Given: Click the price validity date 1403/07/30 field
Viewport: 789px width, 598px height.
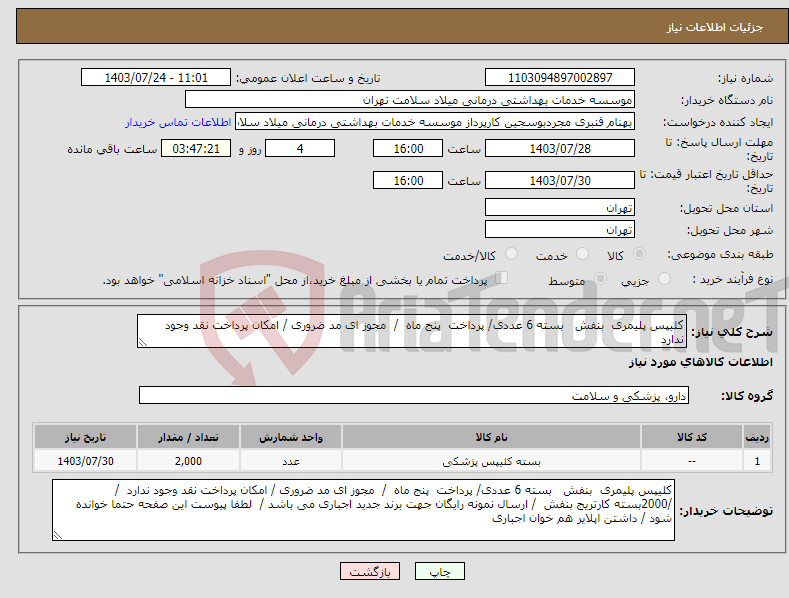Looking at the screenshot, I should [x=560, y=180].
